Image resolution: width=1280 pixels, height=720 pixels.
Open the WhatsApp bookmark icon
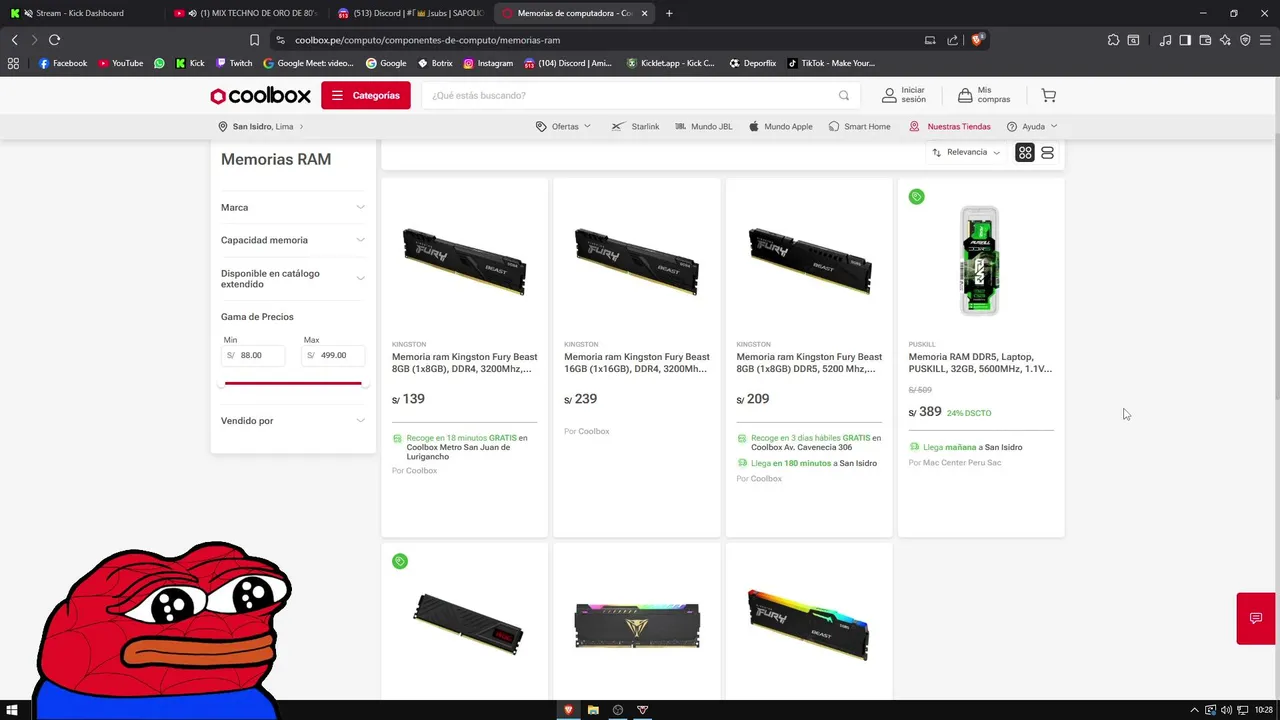[159, 63]
